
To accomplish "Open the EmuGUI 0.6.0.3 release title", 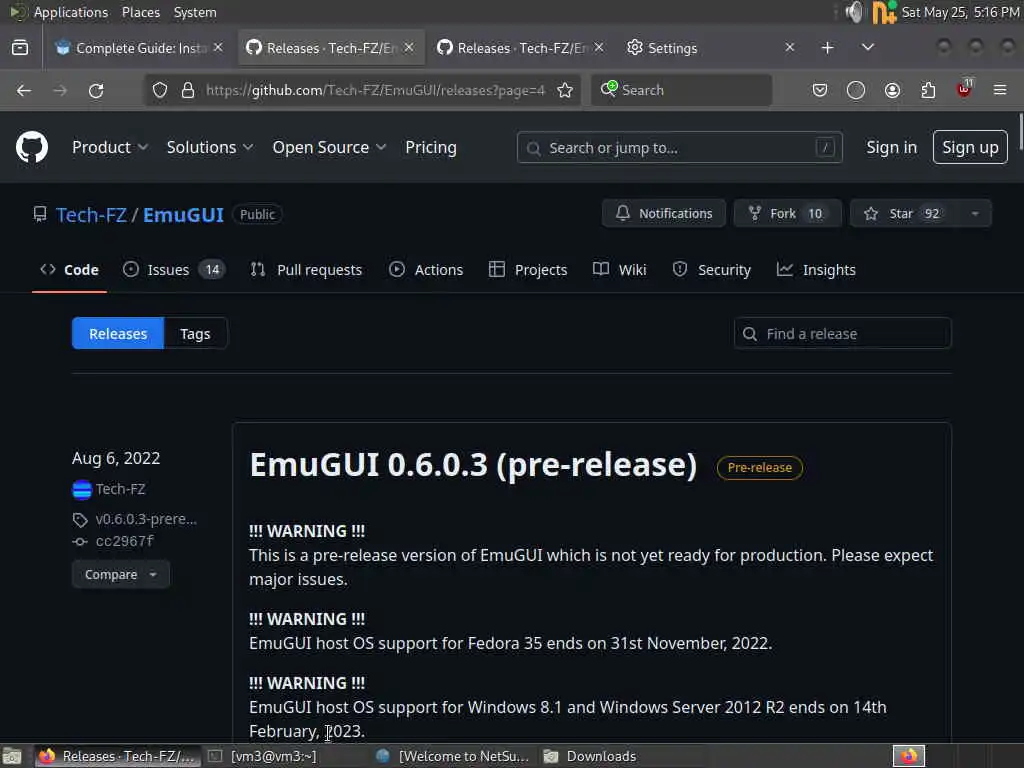I will (473, 465).
